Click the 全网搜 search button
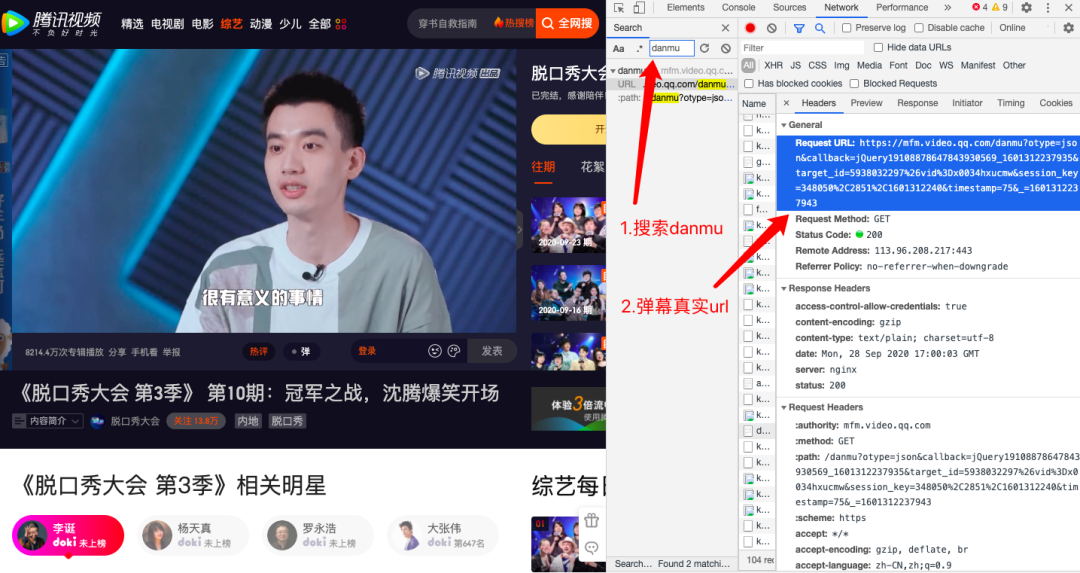 click(x=568, y=23)
